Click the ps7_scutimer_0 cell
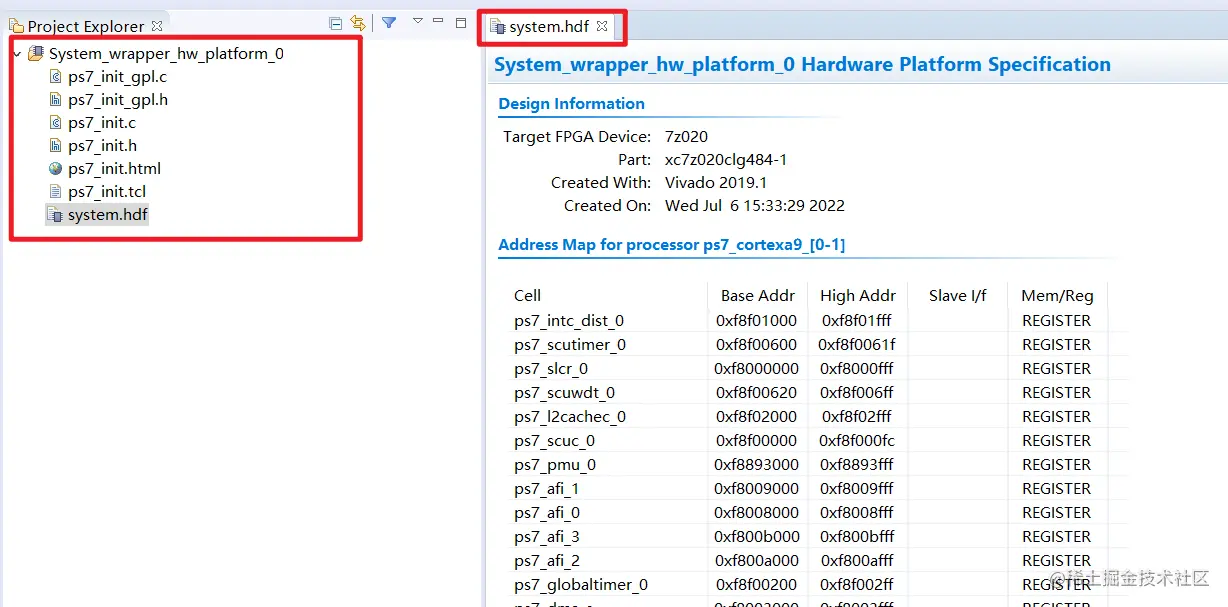The image size is (1228, 607). 570,345
